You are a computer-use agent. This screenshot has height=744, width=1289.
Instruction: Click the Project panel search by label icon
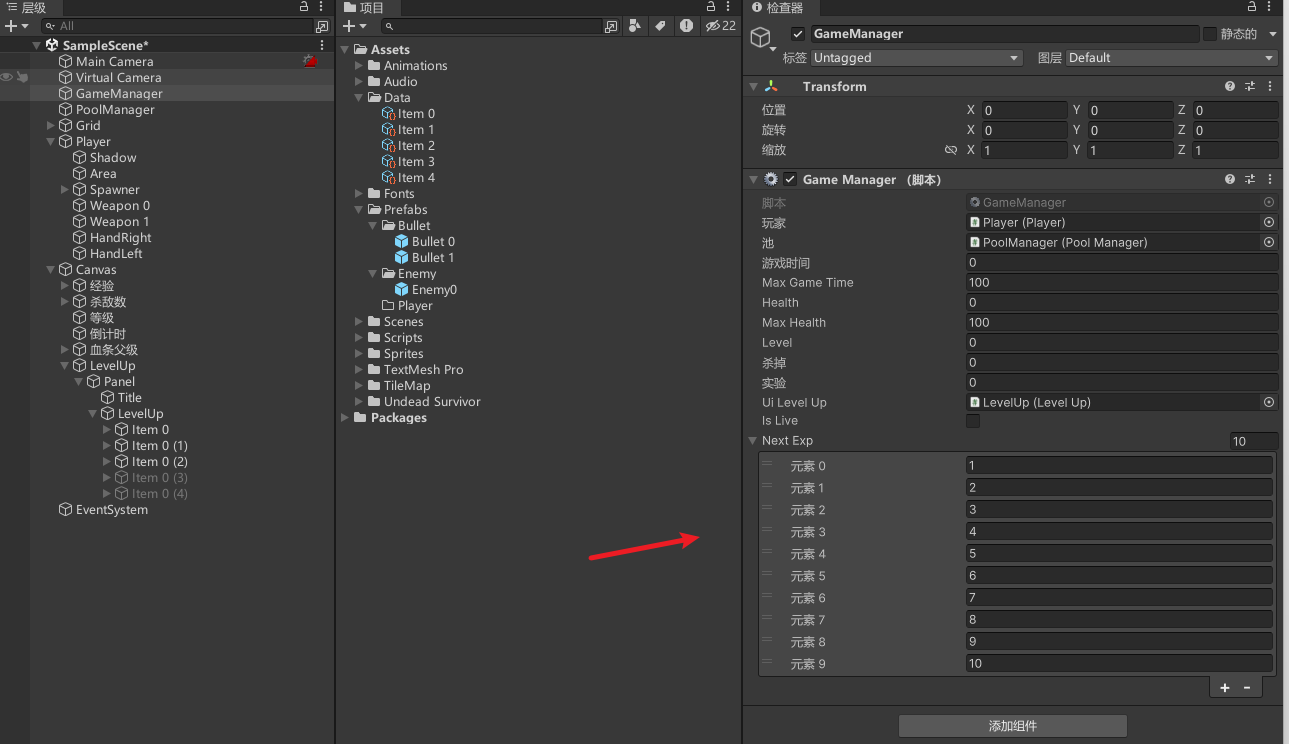pos(660,26)
